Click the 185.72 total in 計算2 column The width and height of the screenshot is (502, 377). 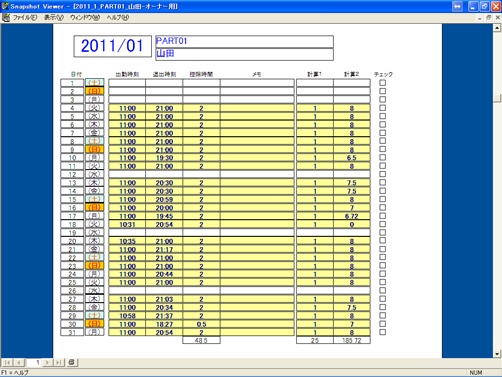pos(352,340)
